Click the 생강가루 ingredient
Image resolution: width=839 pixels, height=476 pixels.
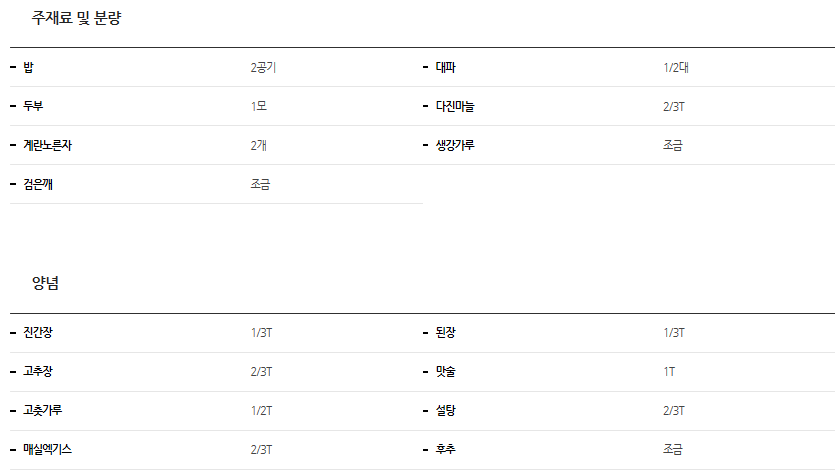tap(455, 146)
